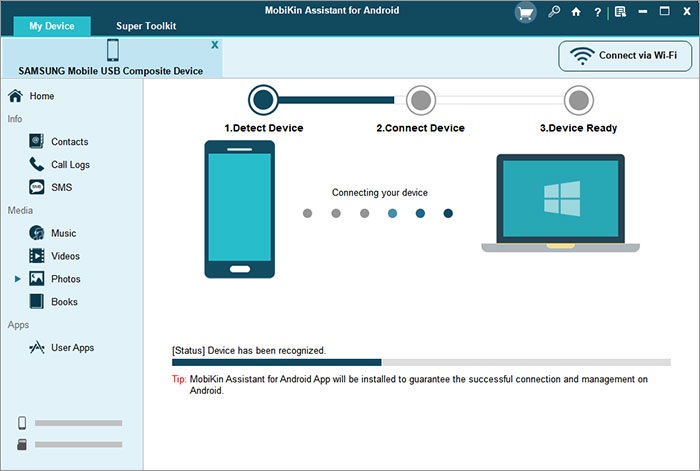Click the key register icon
The image size is (700, 471).
point(554,12)
